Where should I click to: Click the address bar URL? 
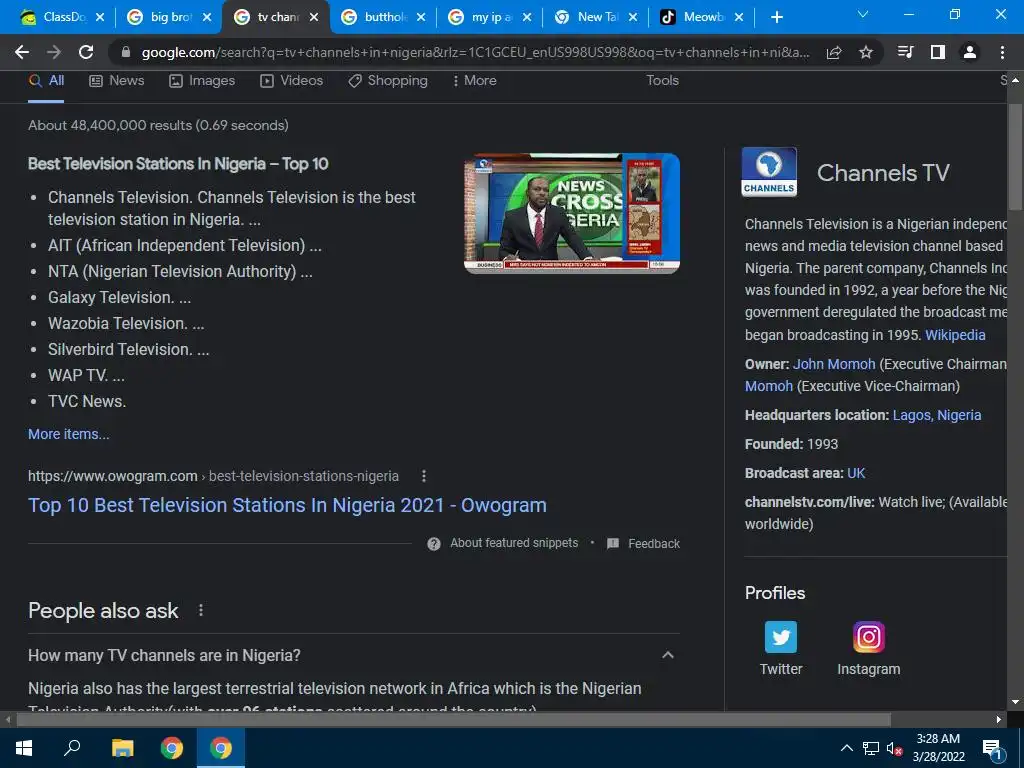[x=475, y=52]
